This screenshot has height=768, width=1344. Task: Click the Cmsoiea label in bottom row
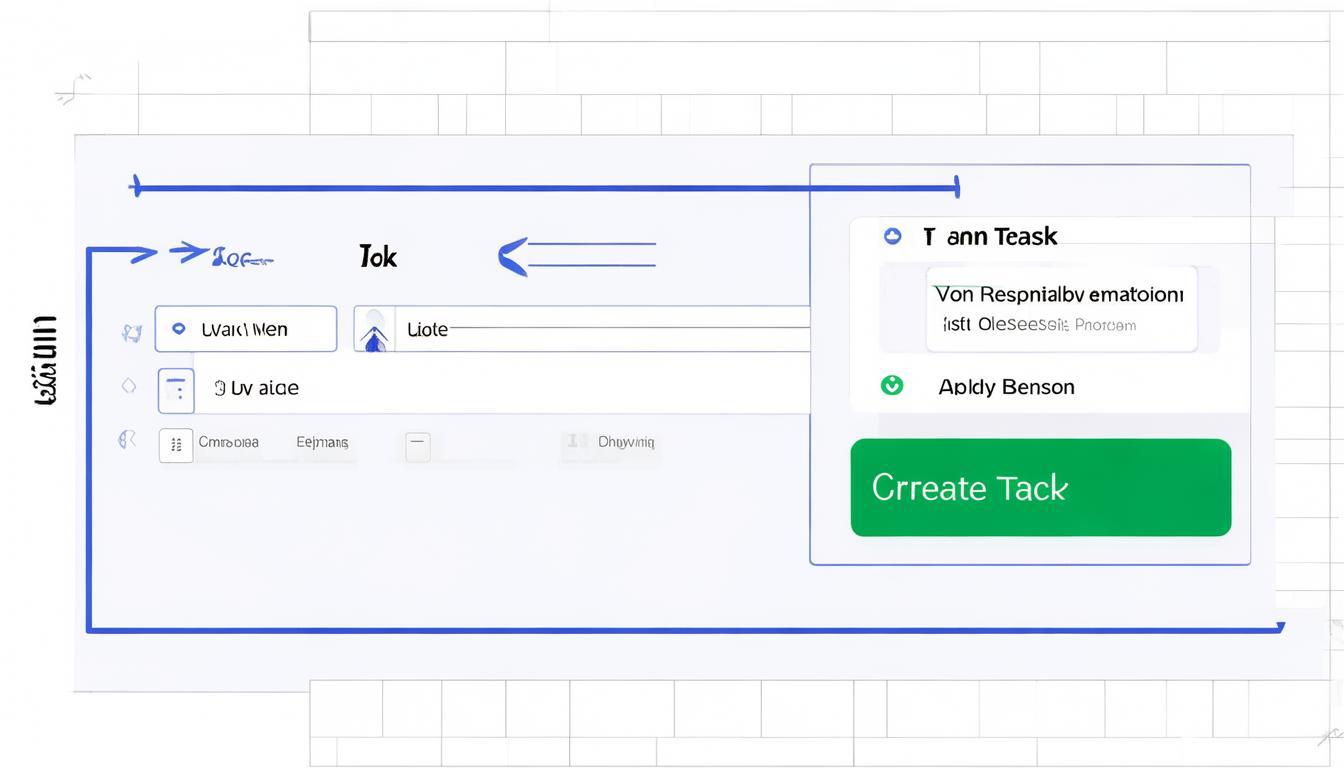[228, 442]
